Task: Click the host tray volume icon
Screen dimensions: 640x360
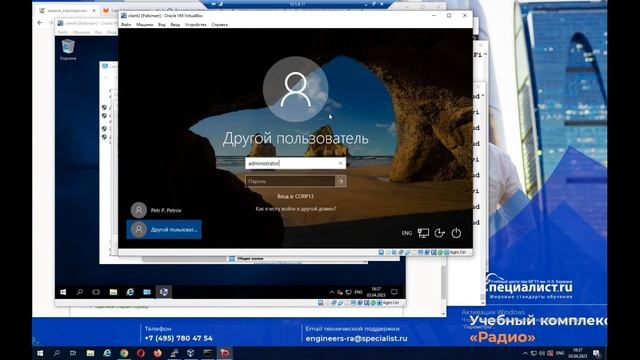Action: (x=542, y=353)
